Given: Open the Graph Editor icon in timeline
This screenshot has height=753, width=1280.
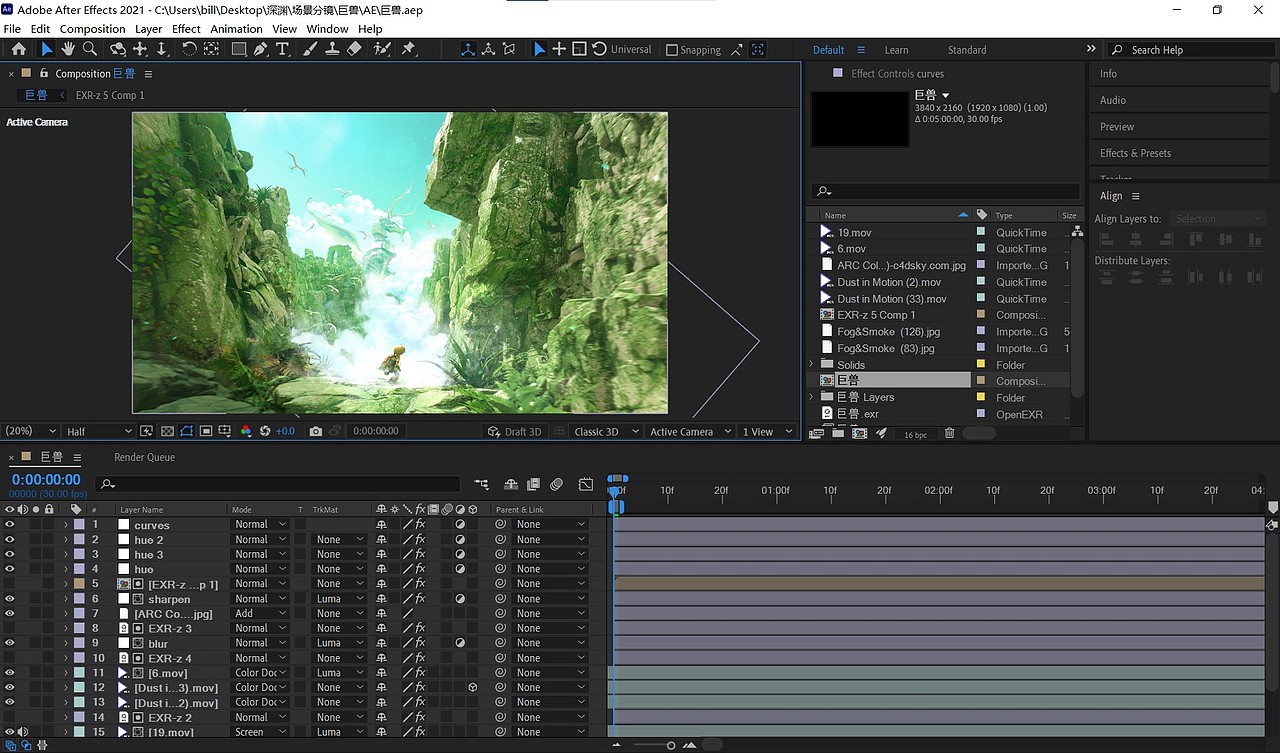Looking at the screenshot, I should point(586,484).
